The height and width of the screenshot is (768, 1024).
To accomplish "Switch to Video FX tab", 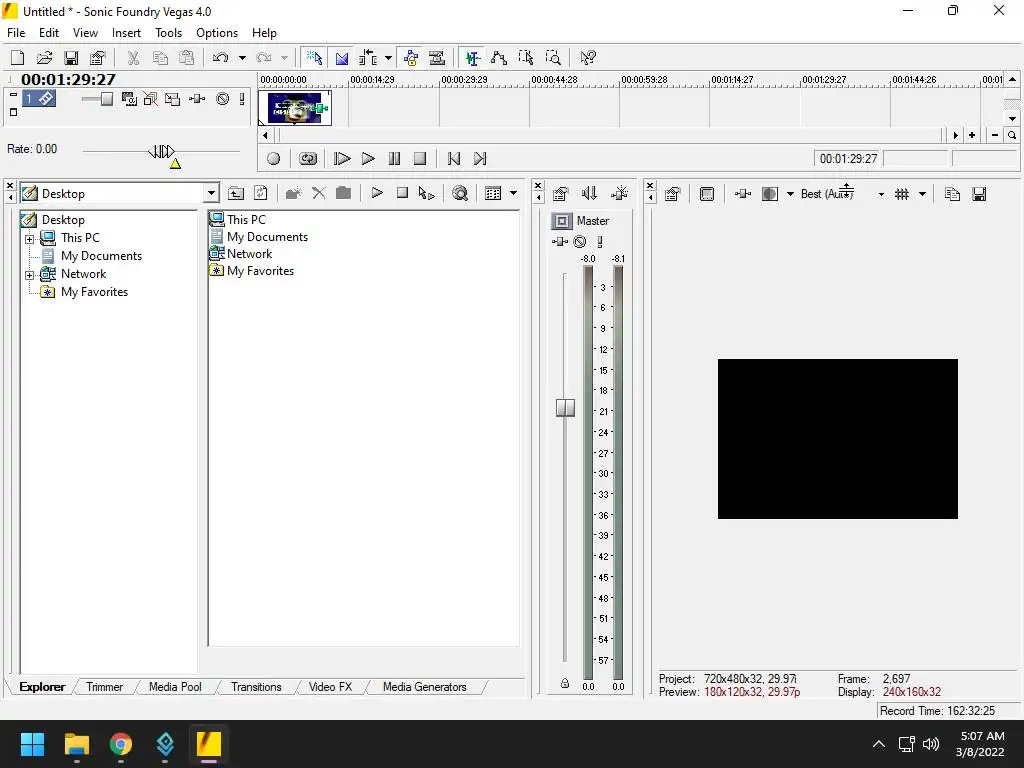I will coord(330,687).
